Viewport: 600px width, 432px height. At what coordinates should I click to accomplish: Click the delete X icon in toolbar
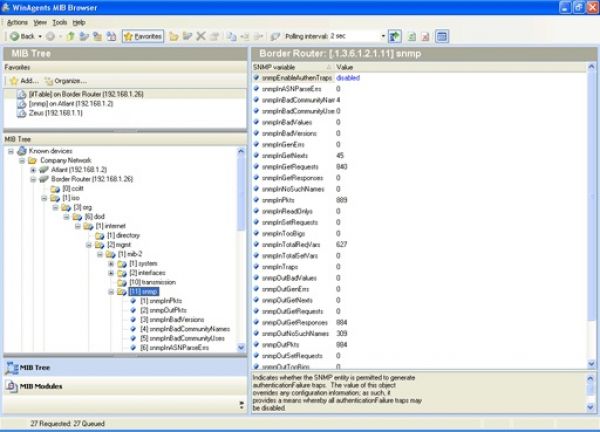point(201,36)
